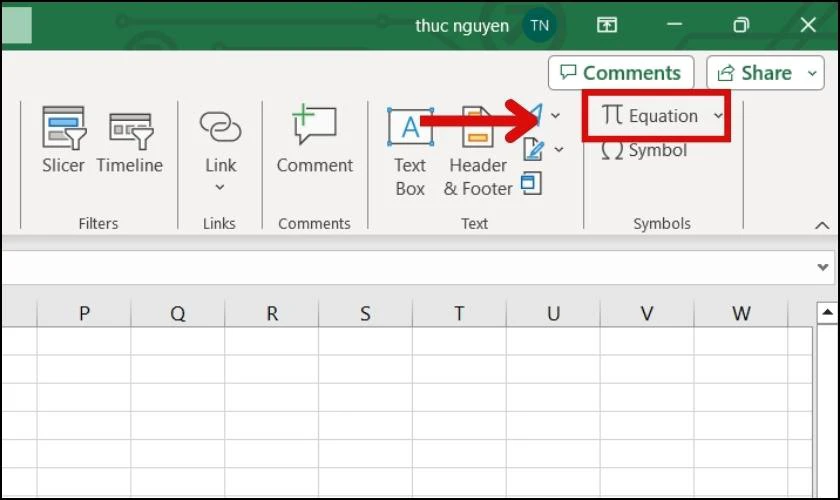Open the Comments pane button

coord(621,73)
